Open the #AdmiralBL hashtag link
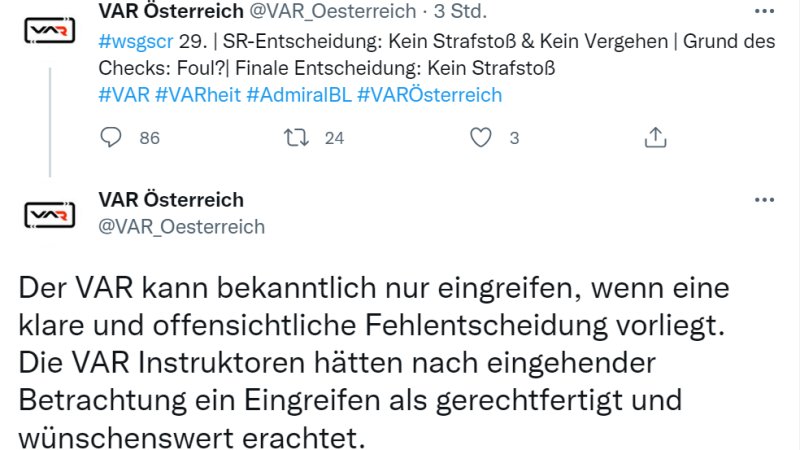This screenshot has width=800, height=450. 297,95
